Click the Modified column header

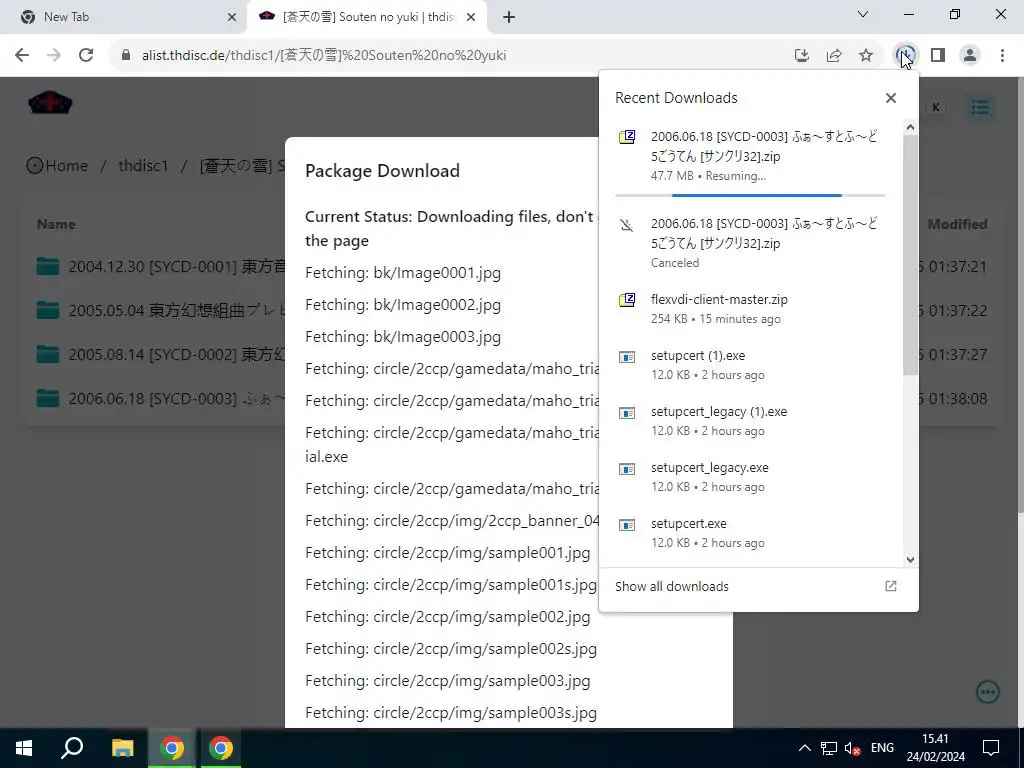[957, 224]
